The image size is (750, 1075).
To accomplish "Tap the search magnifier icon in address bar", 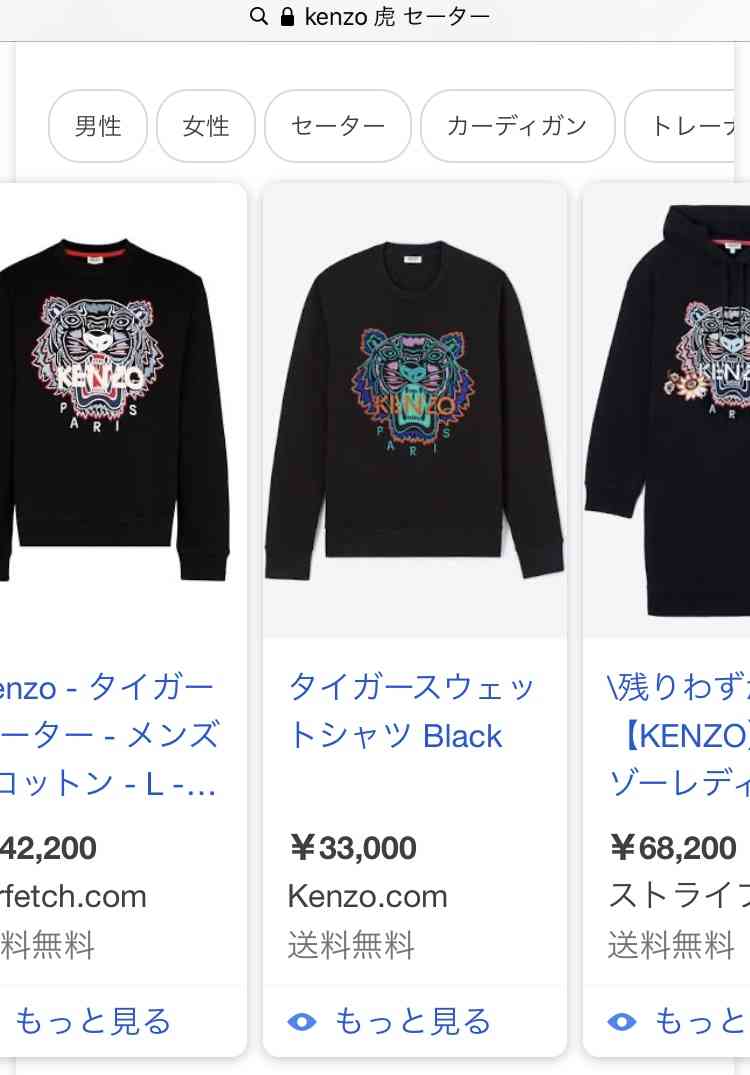I will point(258,16).
